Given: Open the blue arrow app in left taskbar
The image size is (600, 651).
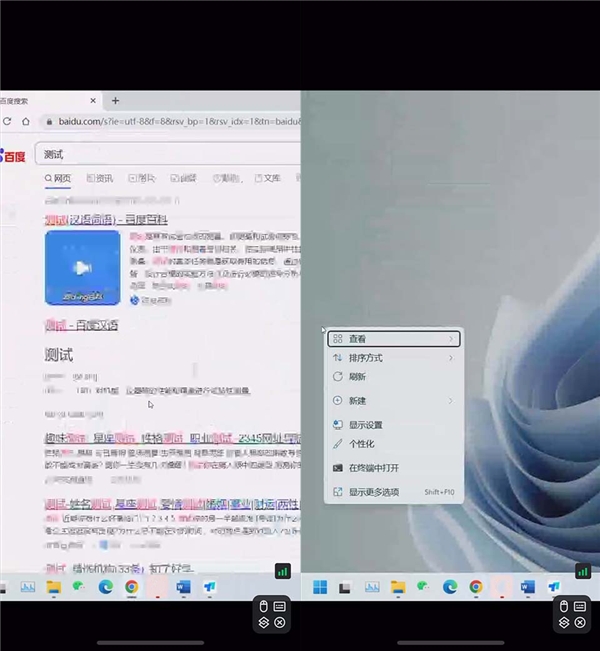Looking at the screenshot, I should click(x=210, y=586).
